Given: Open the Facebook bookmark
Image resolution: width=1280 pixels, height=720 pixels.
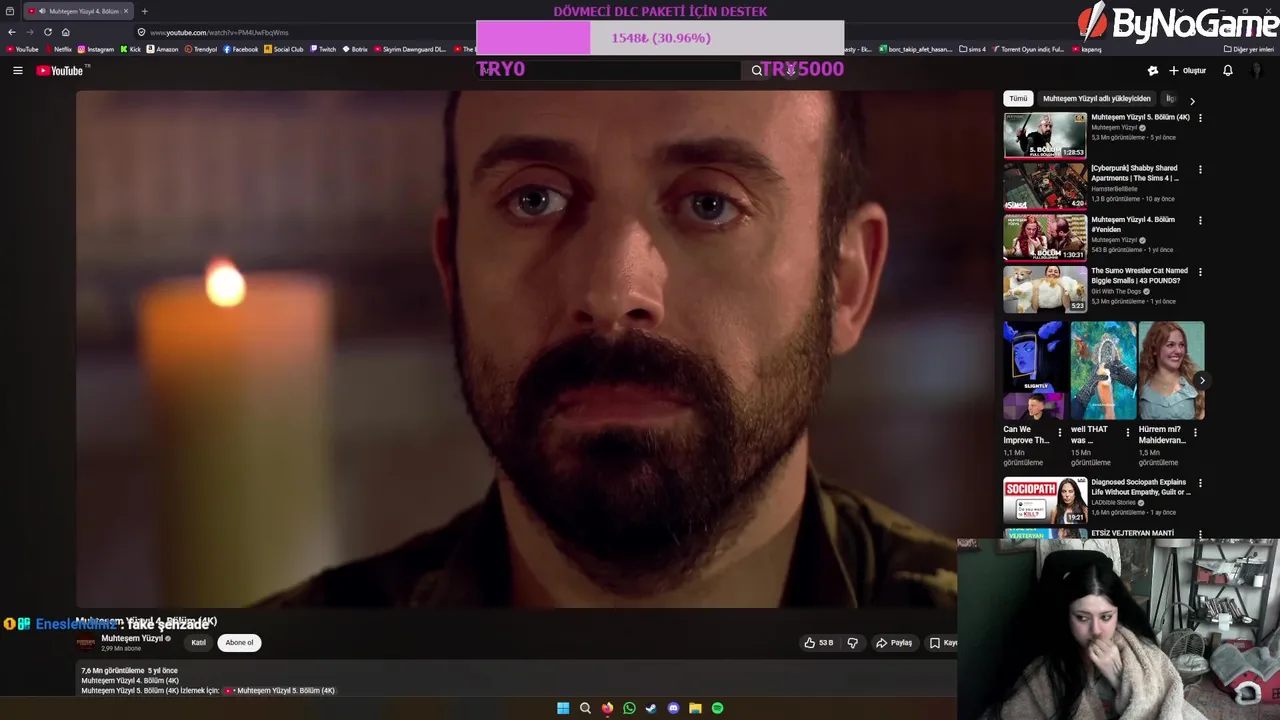Looking at the screenshot, I should 241,49.
